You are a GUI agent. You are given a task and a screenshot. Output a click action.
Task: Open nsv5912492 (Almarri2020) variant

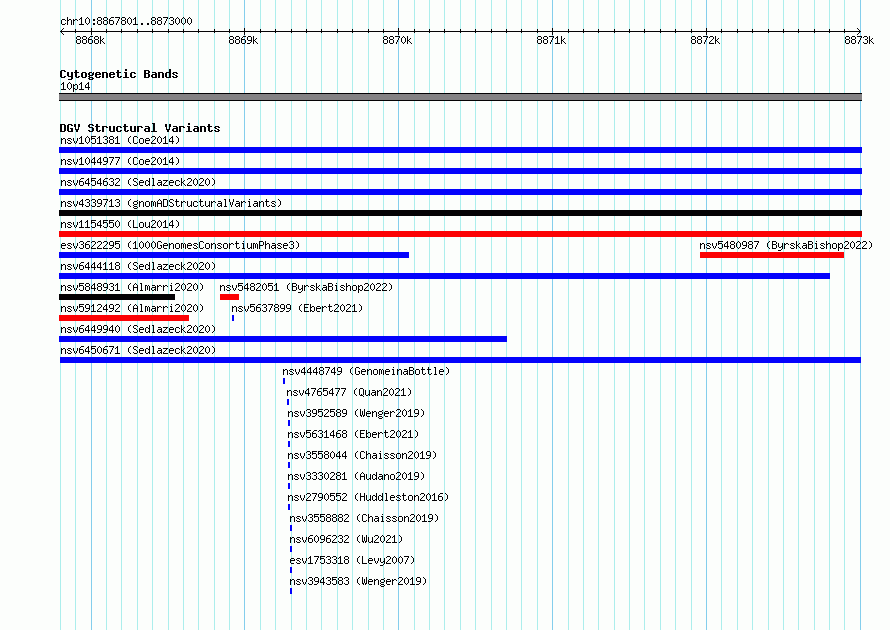(x=132, y=308)
